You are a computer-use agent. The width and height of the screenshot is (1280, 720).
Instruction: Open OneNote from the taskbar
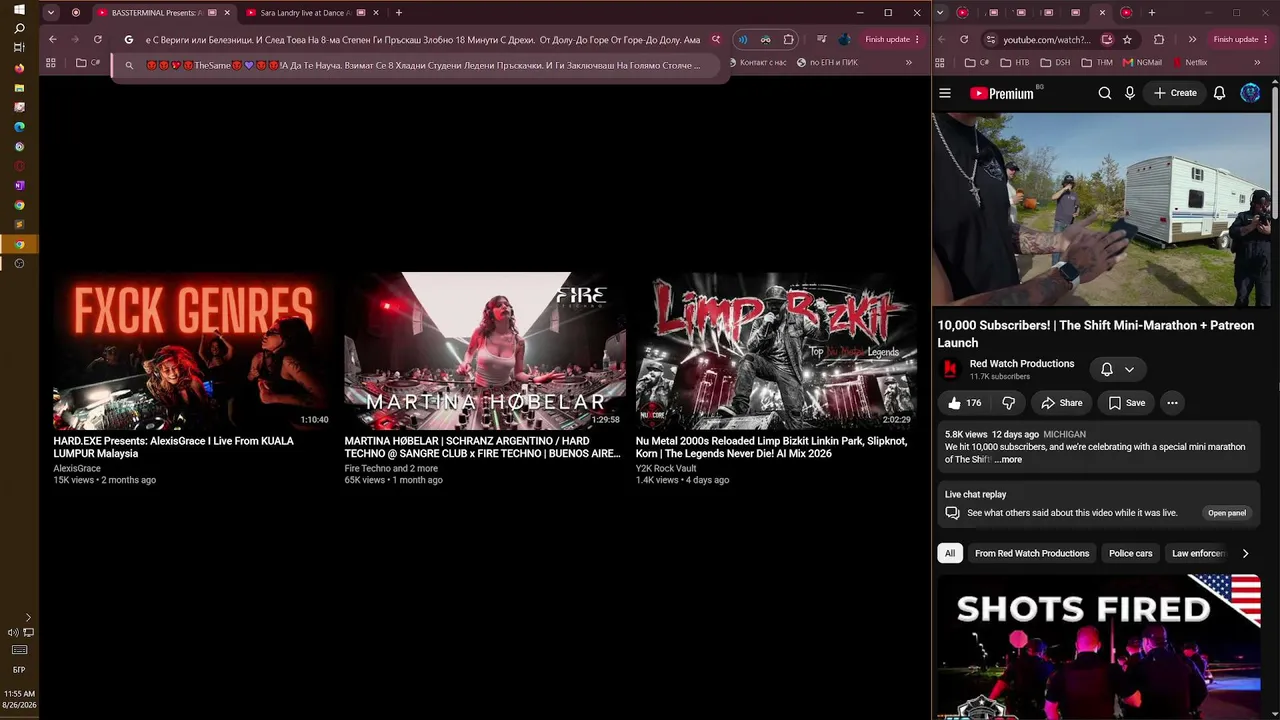click(x=19, y=186)
